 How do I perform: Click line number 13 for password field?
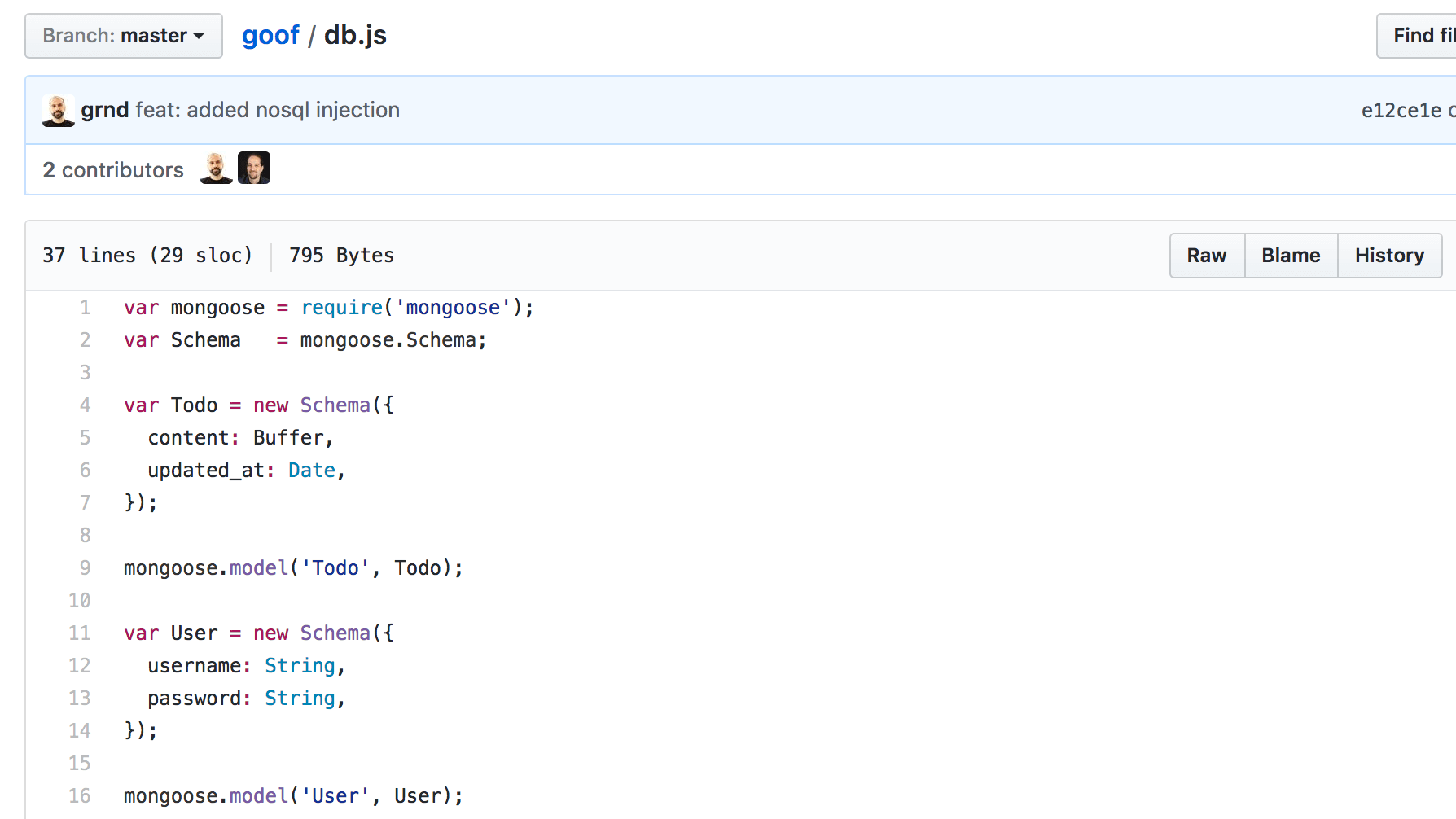tap(80, 699)
